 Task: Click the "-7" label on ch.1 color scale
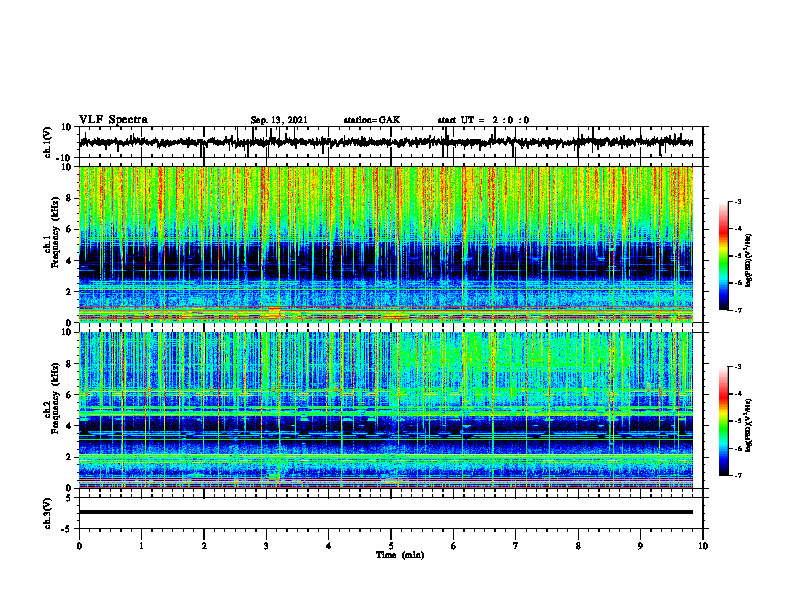(737, 310)
